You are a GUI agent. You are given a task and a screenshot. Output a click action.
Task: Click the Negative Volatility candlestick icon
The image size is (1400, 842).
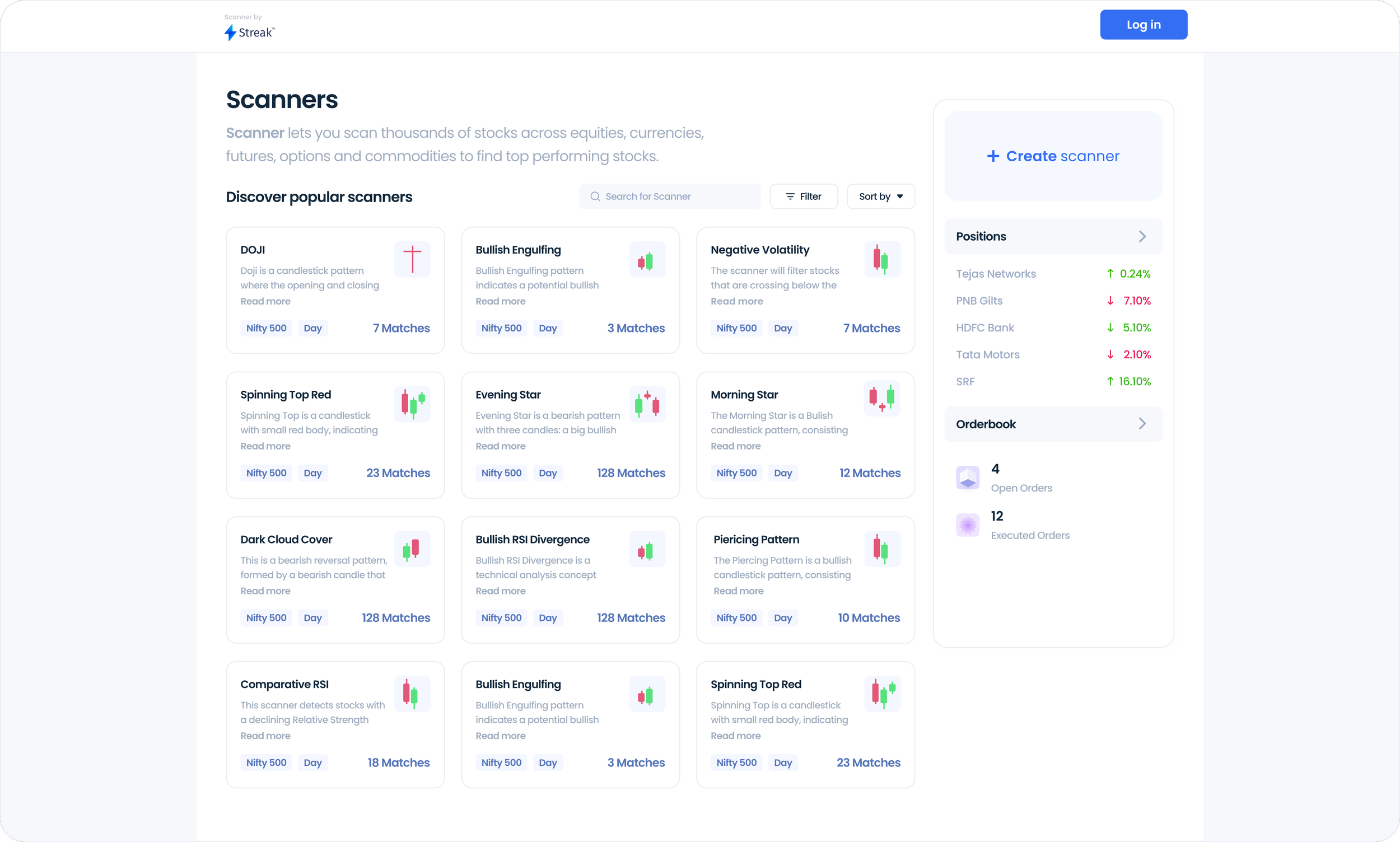click(882, 259)
